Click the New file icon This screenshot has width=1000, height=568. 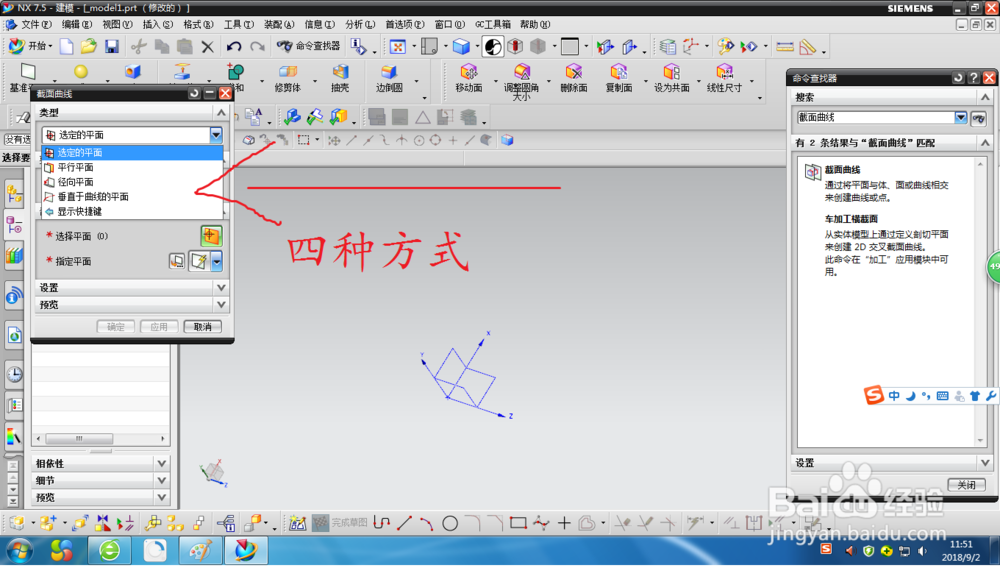[x=66, y=46]
